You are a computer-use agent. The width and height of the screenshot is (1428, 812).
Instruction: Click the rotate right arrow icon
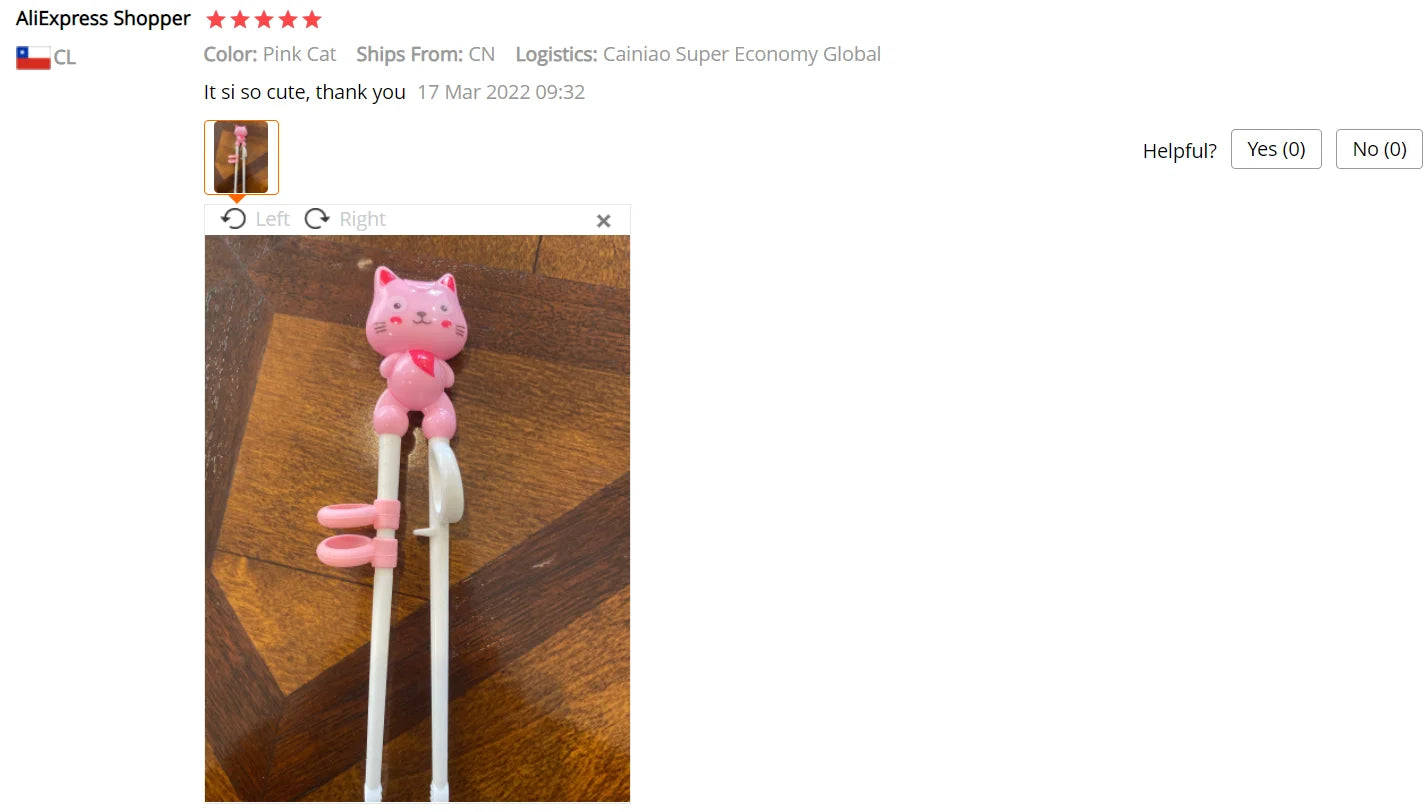317,219
